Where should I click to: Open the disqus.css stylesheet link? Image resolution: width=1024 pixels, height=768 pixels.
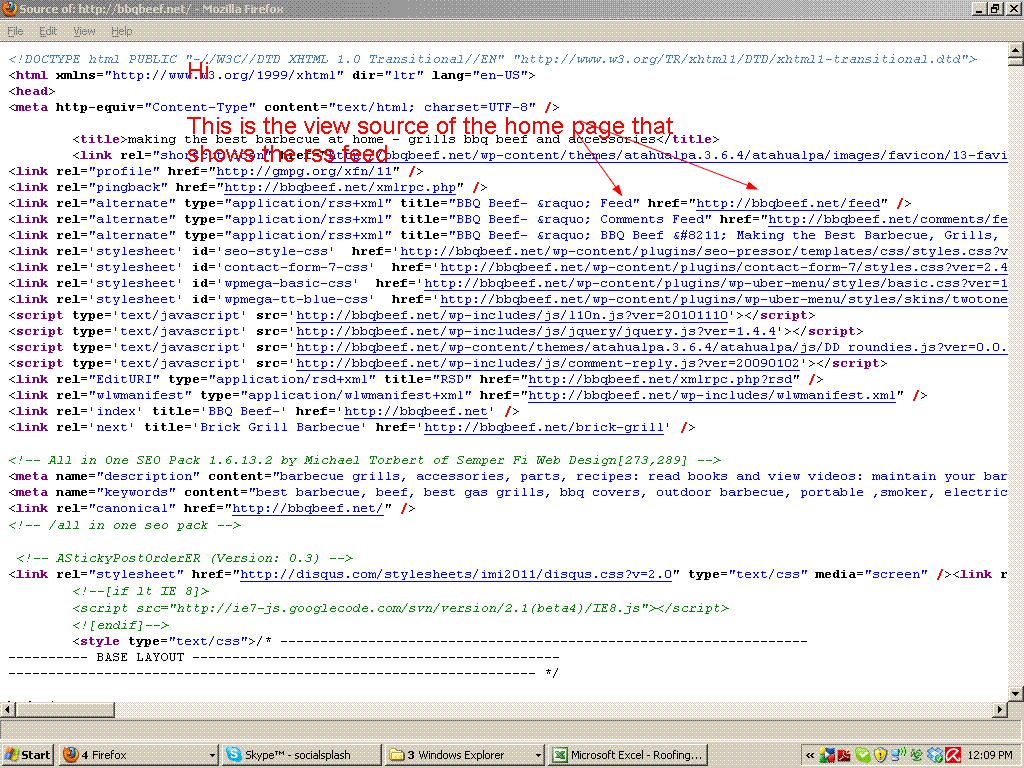click(456, 574)
